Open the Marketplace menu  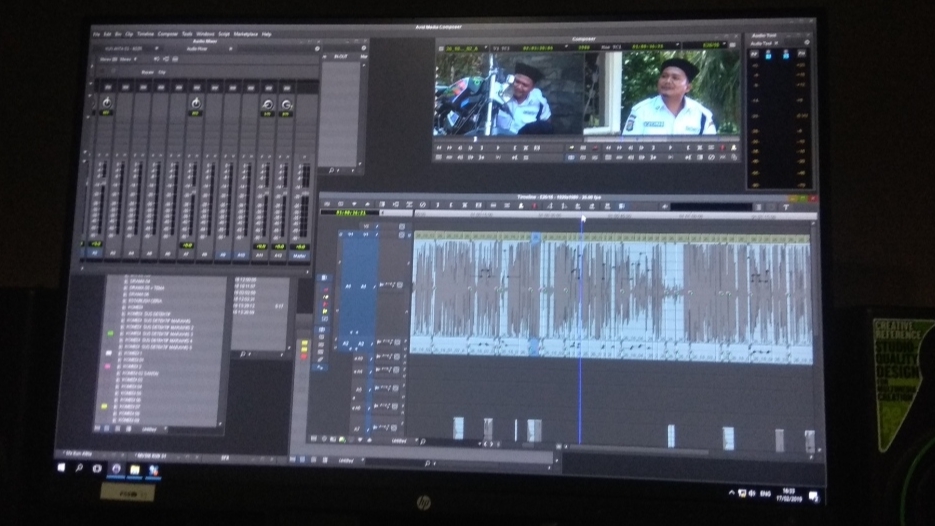(246, 34)
